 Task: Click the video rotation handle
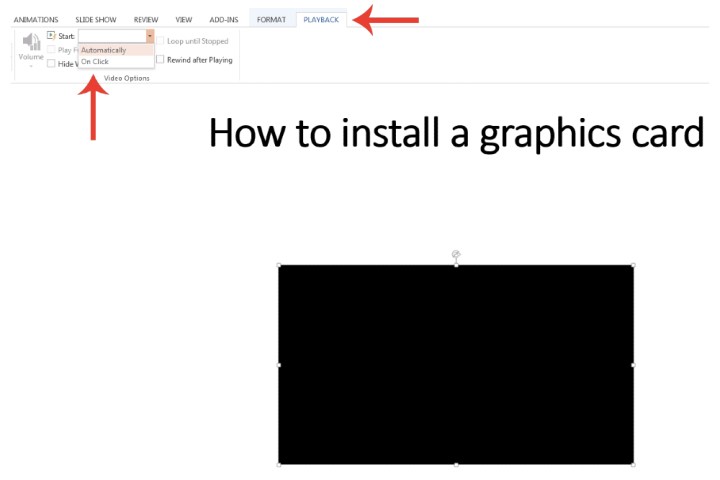coord(456,254)
